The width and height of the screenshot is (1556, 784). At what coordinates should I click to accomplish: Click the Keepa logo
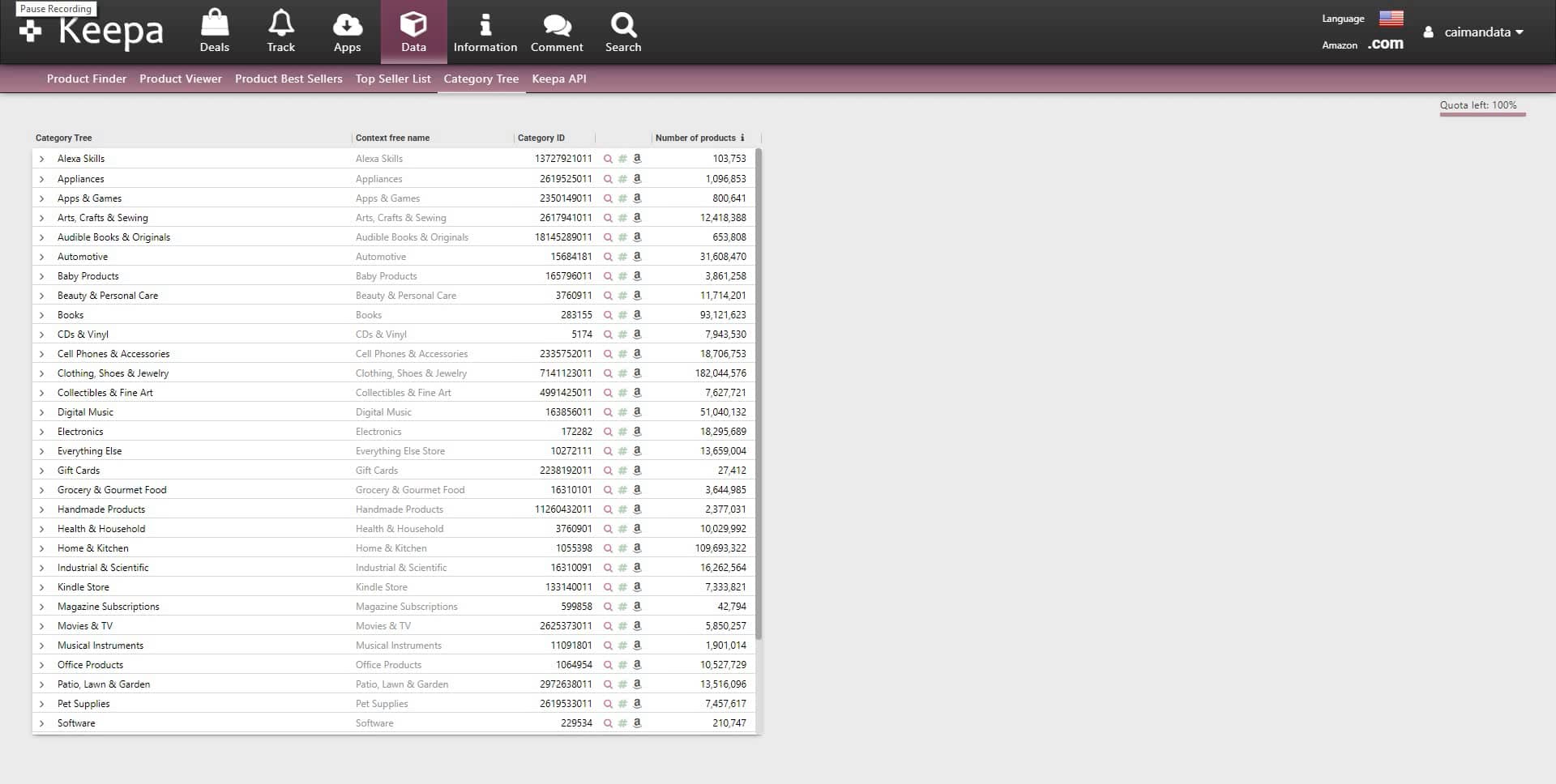(x=90, y=32)
